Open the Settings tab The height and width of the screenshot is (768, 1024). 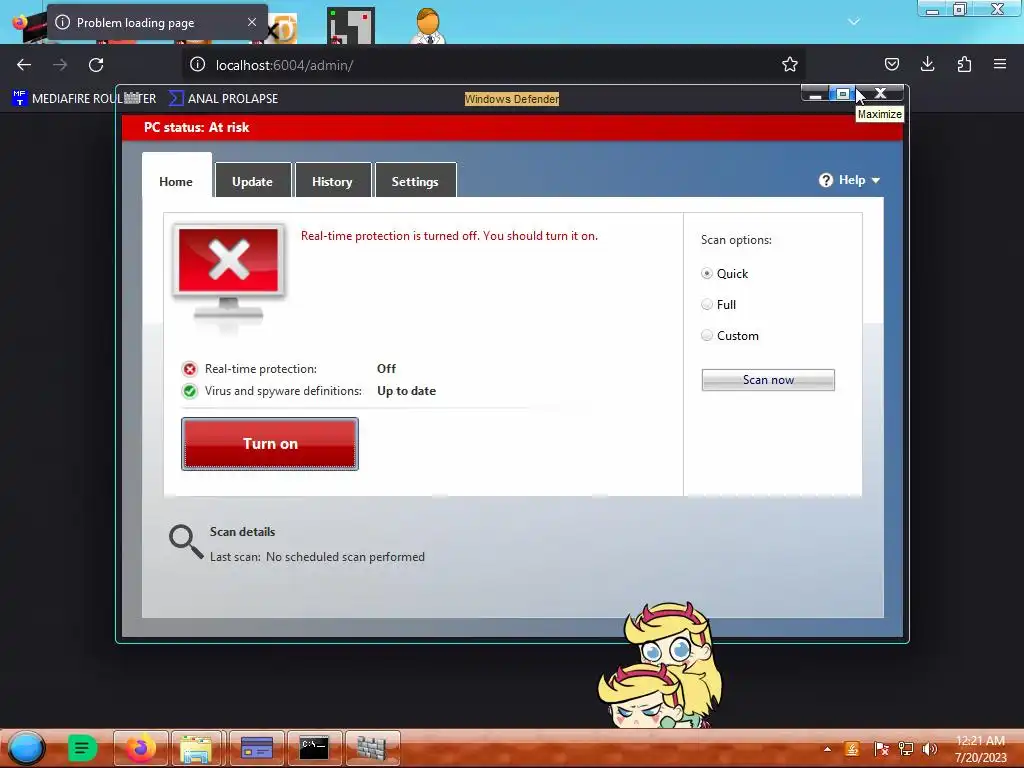click(x=415, y=181)
